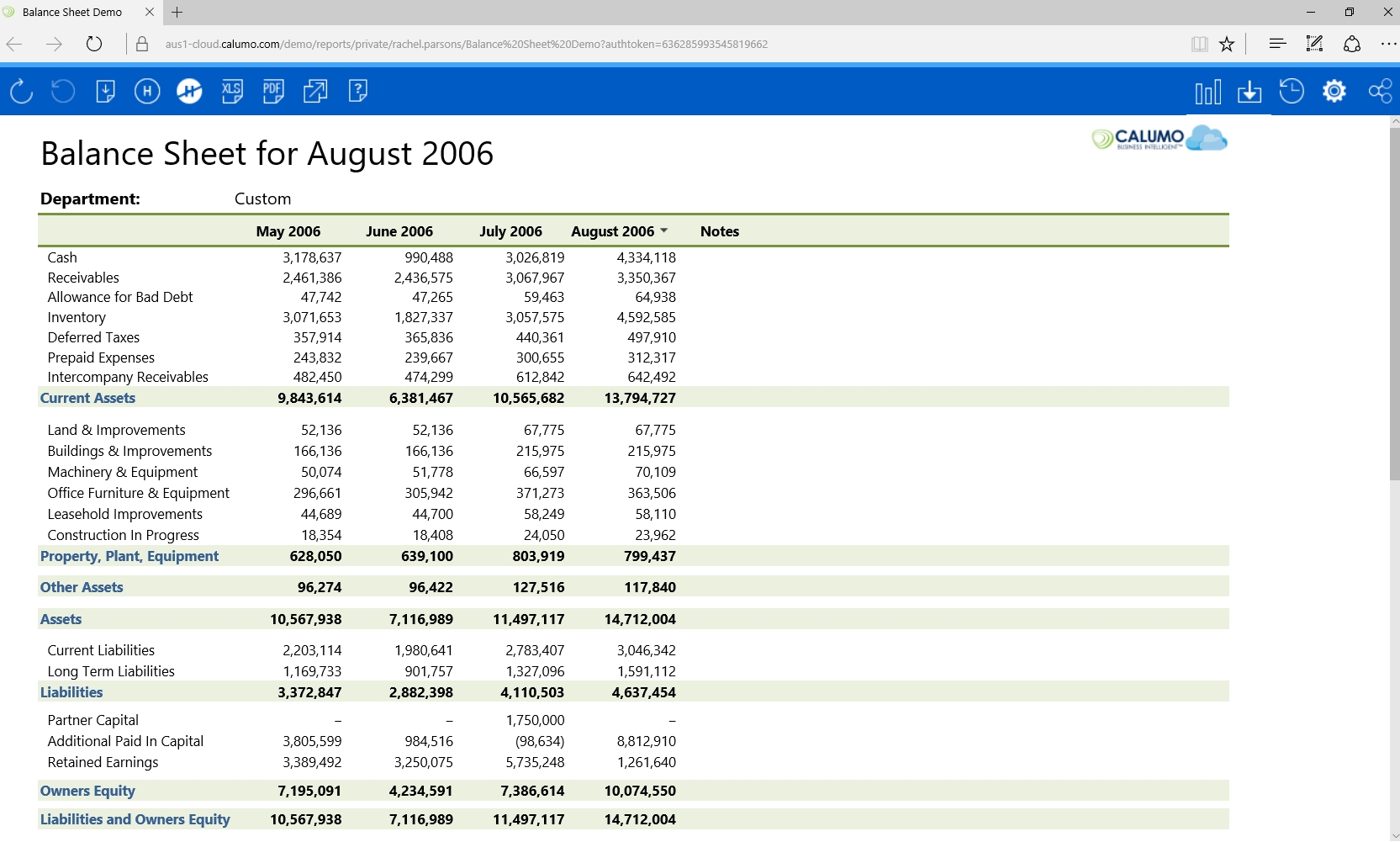The width and height of the screenshot is (1400, 842).
Task: Click browser share circle icon
Action: (x=1352, y=44)
